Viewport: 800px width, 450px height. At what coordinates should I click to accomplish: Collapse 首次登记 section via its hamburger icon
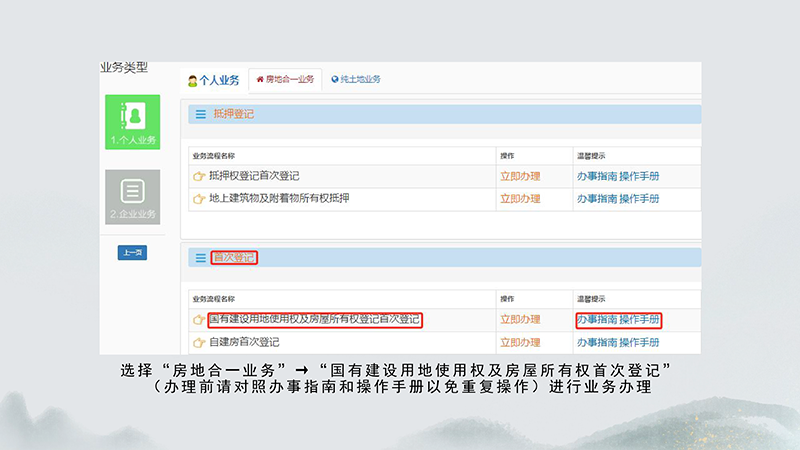tap(201, 258)
